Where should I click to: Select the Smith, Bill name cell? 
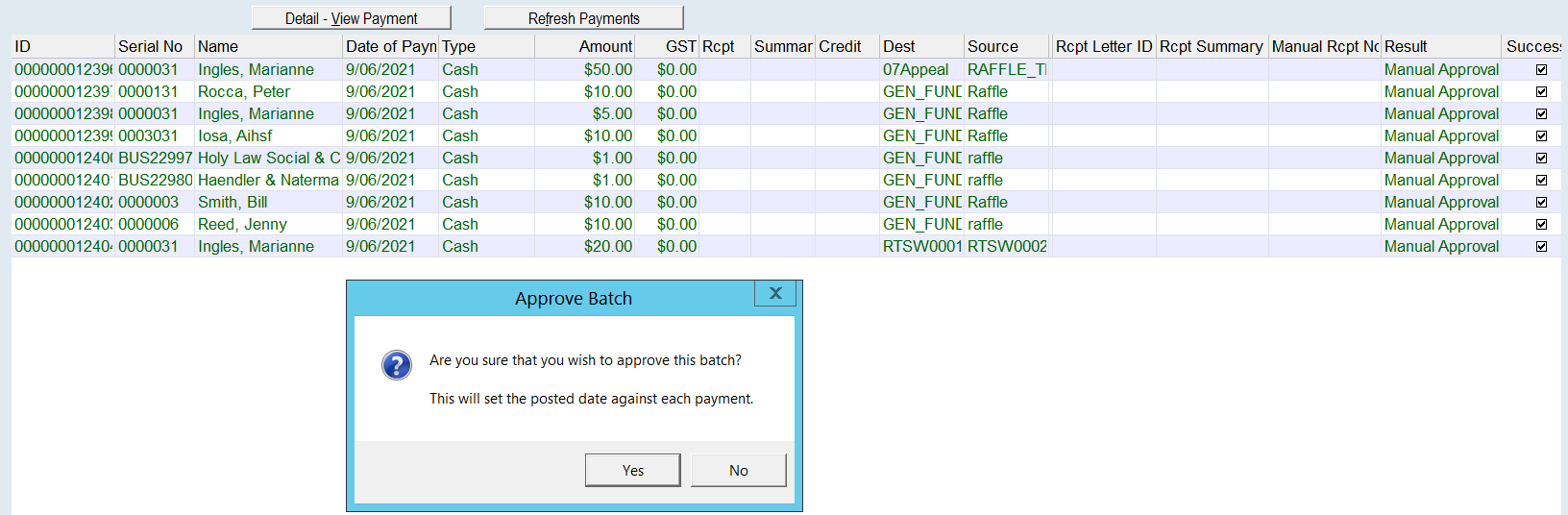268,202
